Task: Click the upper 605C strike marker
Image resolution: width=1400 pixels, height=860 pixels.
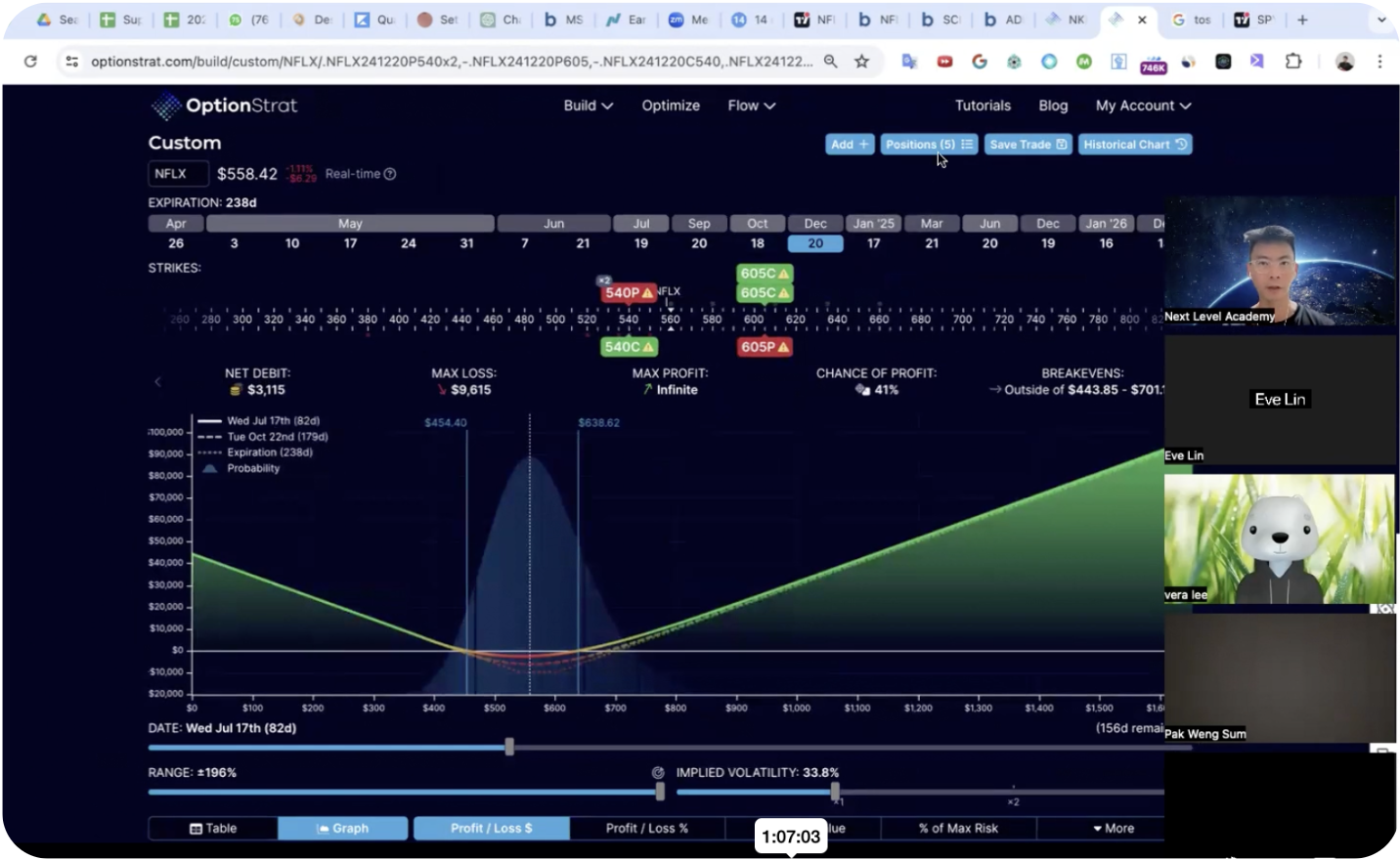Action: (765, 274)
